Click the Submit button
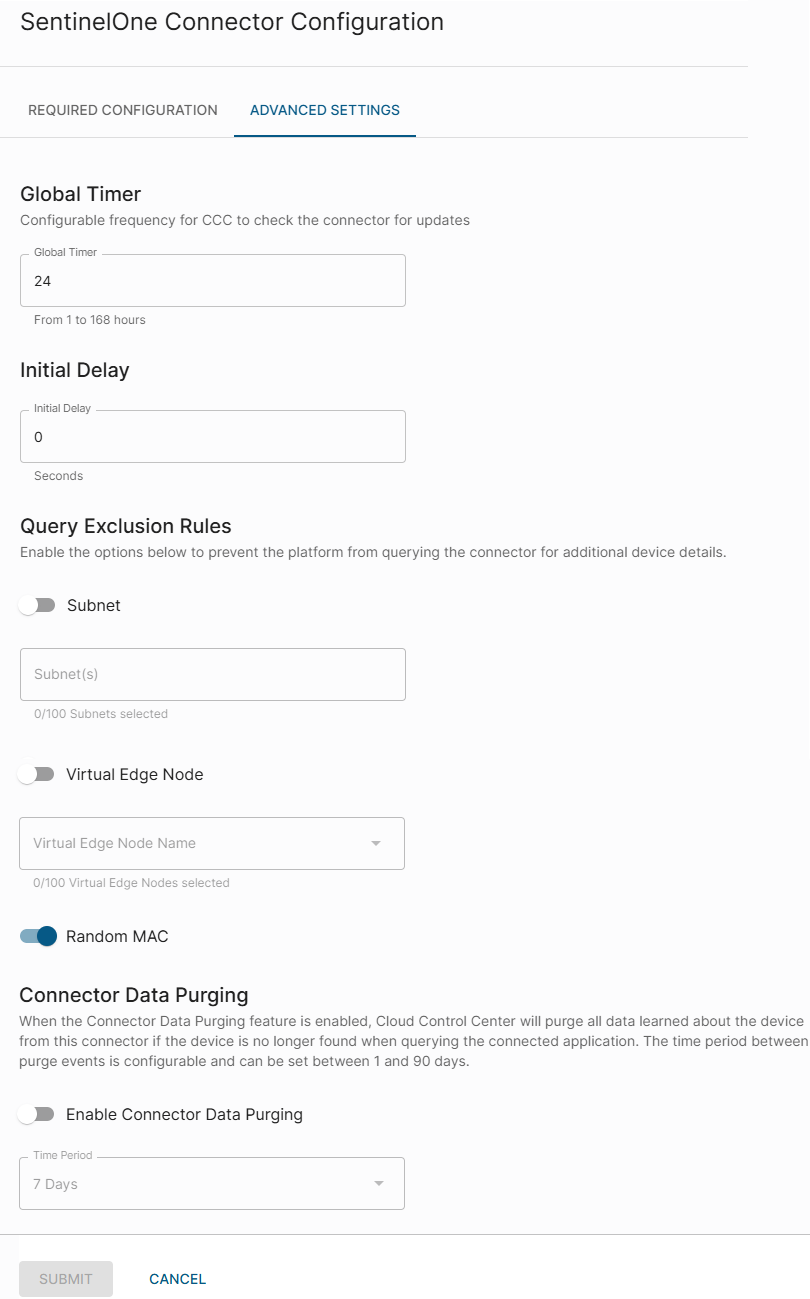The width and height of the screenshot is (810, 1299). click(x=66, y=1279)
